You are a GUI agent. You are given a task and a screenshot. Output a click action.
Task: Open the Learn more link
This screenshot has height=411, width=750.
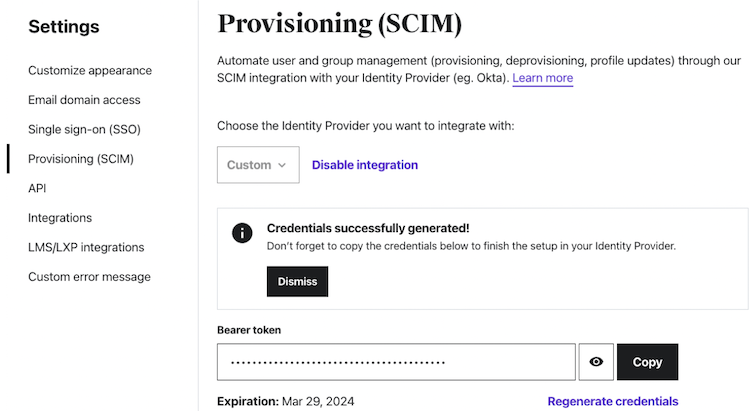tap(543, 78)
